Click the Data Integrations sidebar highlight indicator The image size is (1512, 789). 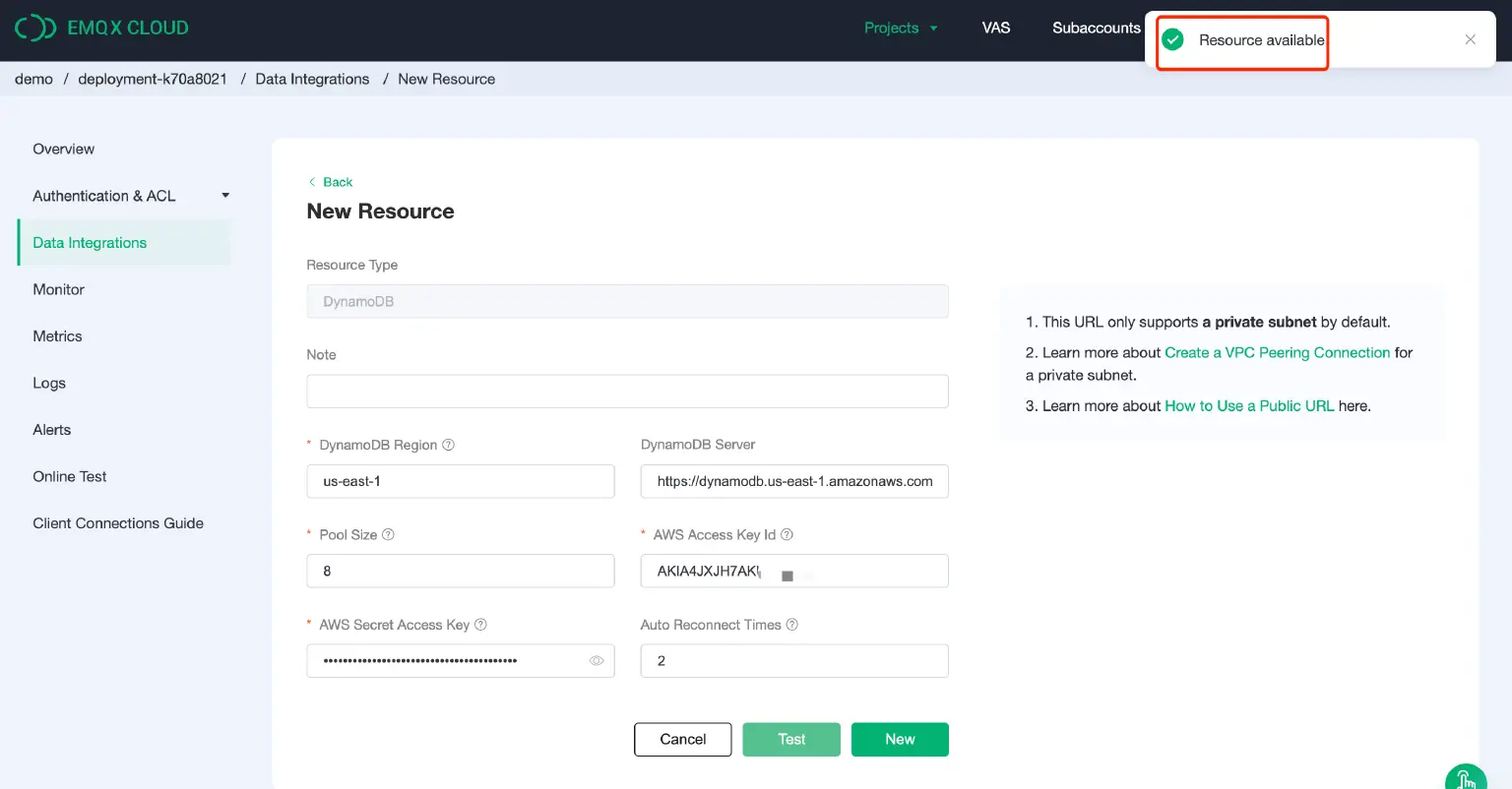tap(19, 242)
